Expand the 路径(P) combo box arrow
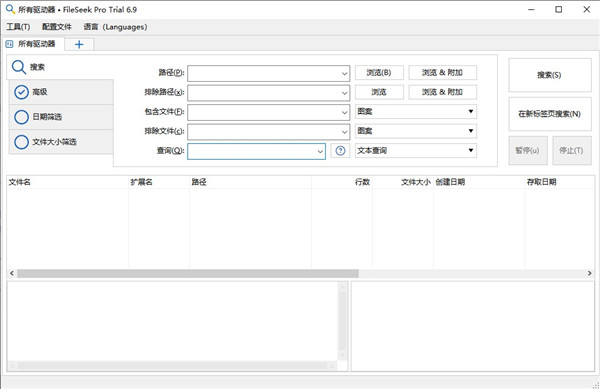 pos(344,73)
